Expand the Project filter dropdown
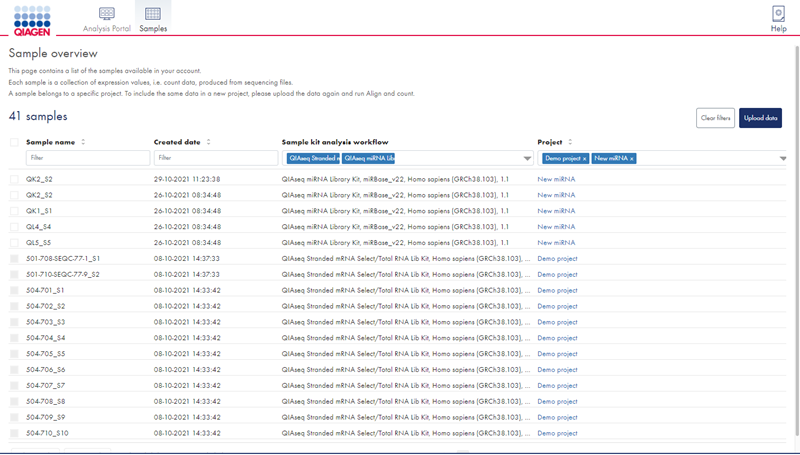 tap(783, 159)
